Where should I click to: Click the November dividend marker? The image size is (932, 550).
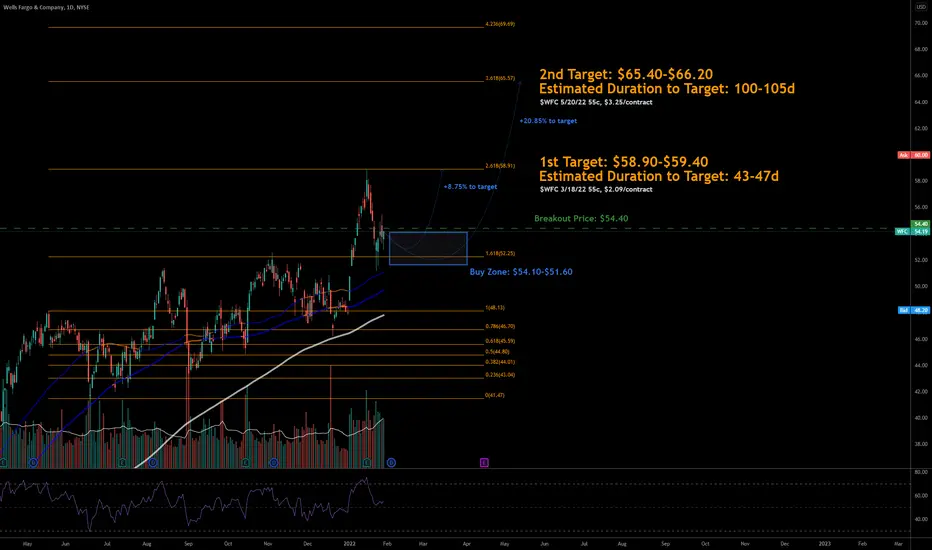coord(274,463)
